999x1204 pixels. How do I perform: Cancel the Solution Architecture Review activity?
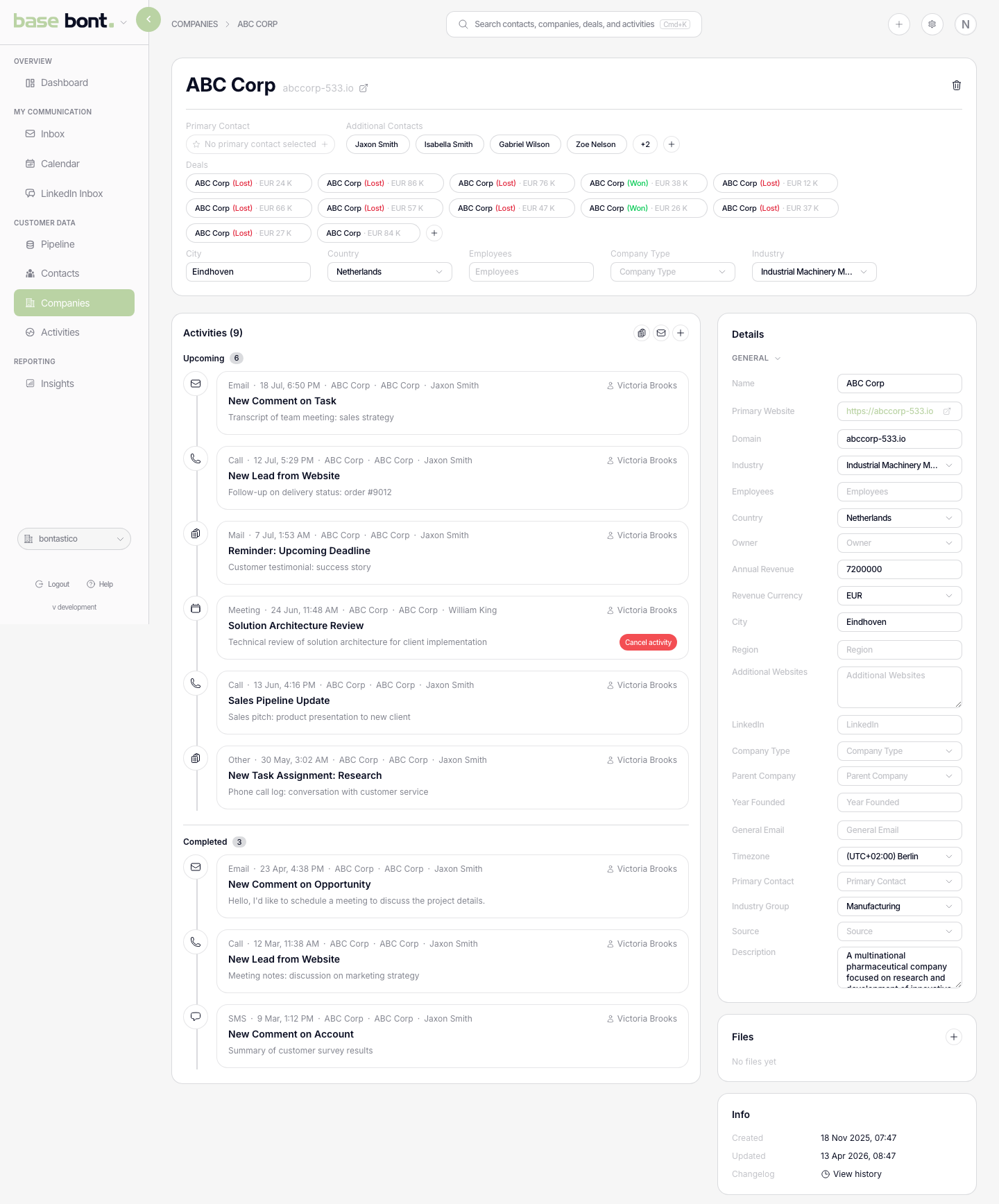pos(648,642)
